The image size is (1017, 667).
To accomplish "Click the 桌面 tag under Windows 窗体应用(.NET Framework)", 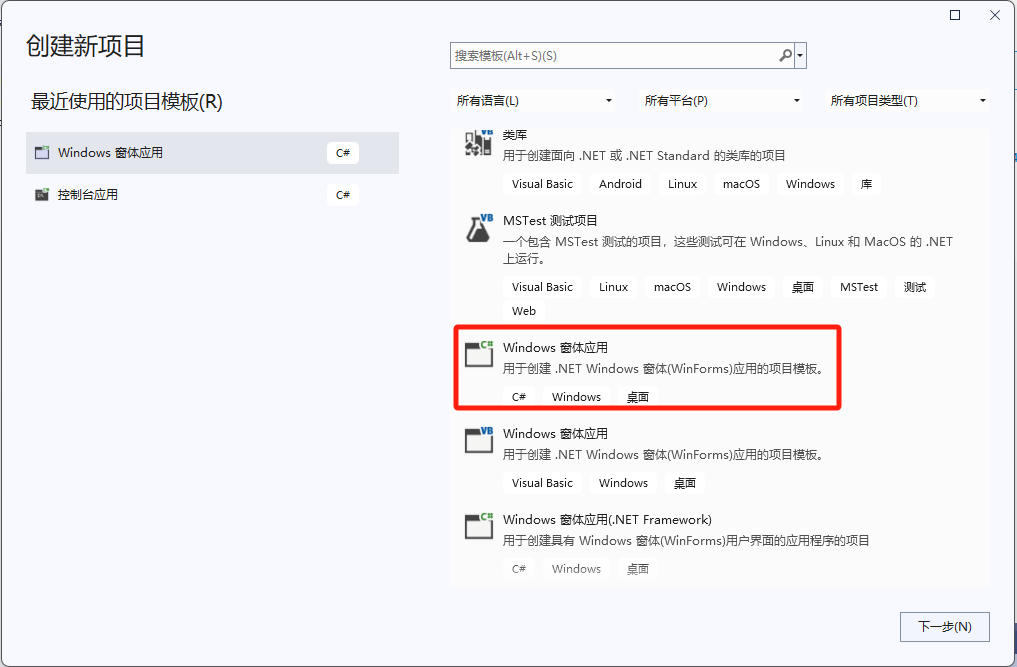I will click(638, 569).
